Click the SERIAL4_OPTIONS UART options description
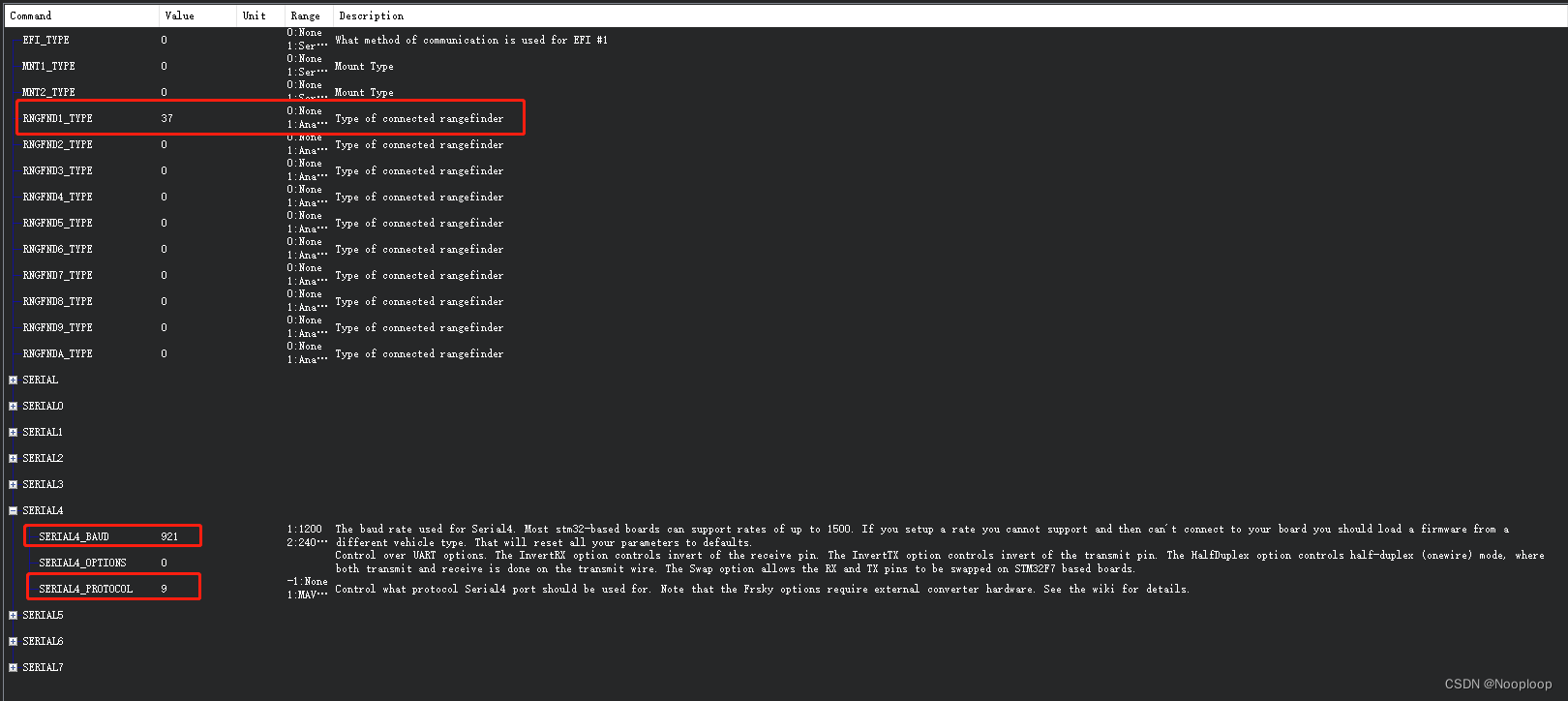Screen dimensions: 1568x701 940,562
